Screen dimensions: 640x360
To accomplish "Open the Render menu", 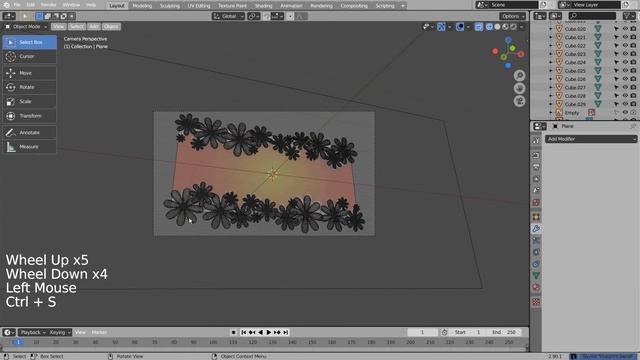I will point(49,5).
